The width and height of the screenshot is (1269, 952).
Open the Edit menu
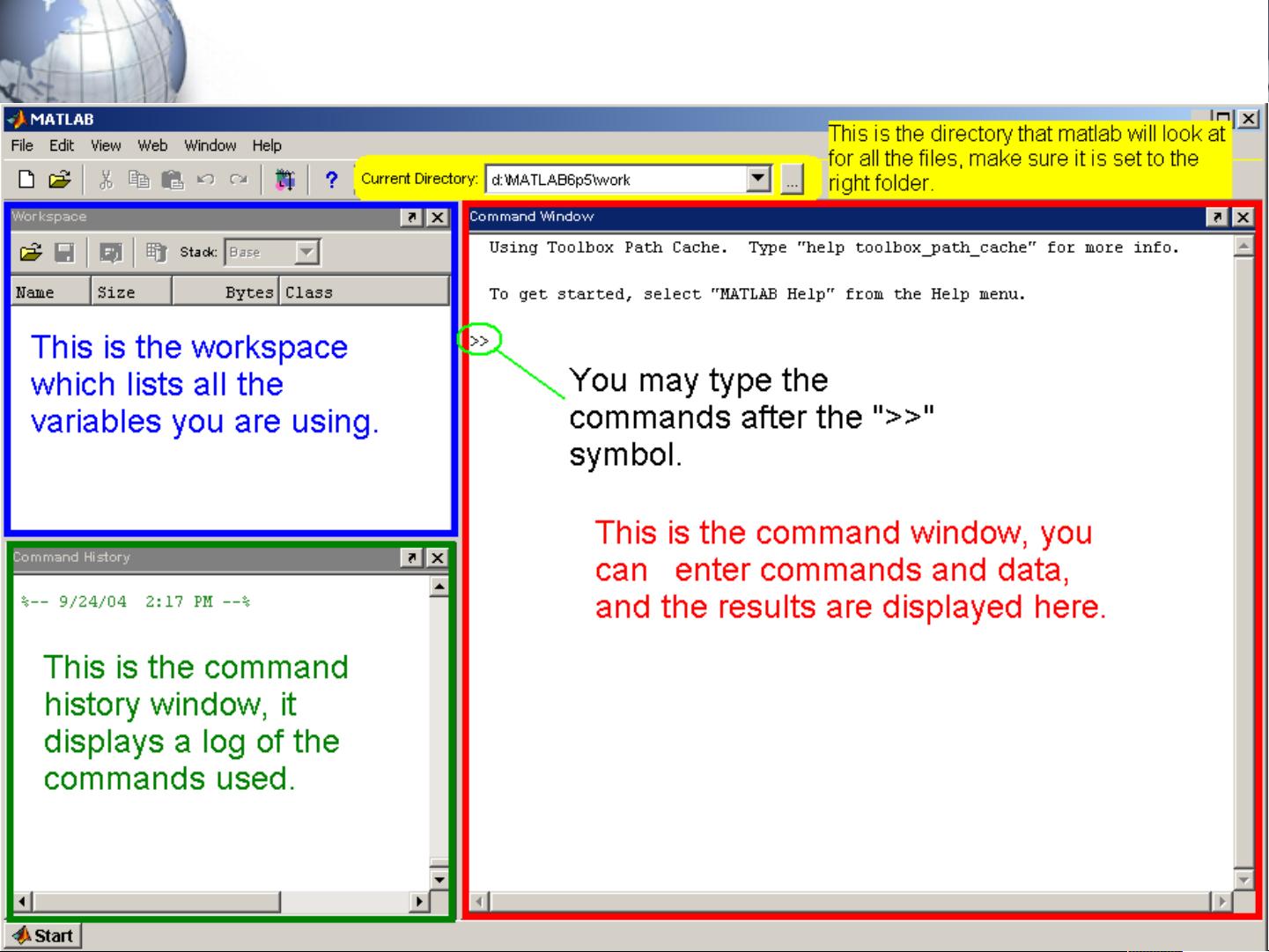coord(62,145)
